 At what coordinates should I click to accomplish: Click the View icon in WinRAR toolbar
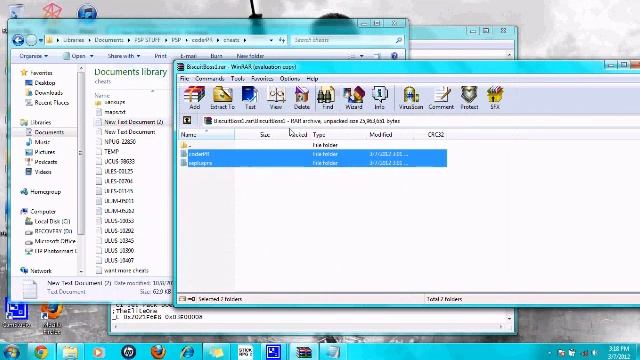pyautogui.click(x=276, y=98)
